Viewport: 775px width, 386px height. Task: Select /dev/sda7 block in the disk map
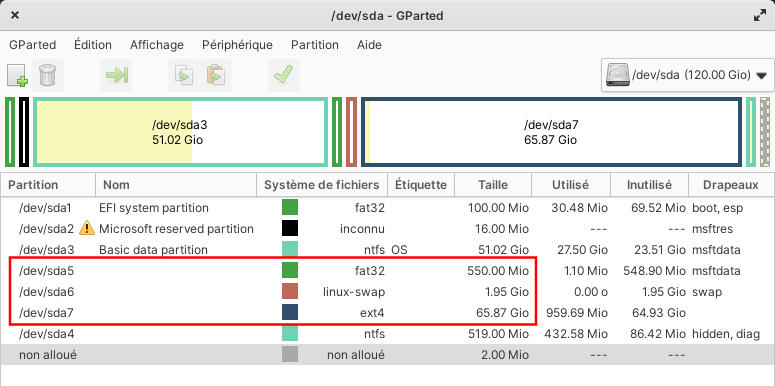pyautogui.click(x=552, y=132)
